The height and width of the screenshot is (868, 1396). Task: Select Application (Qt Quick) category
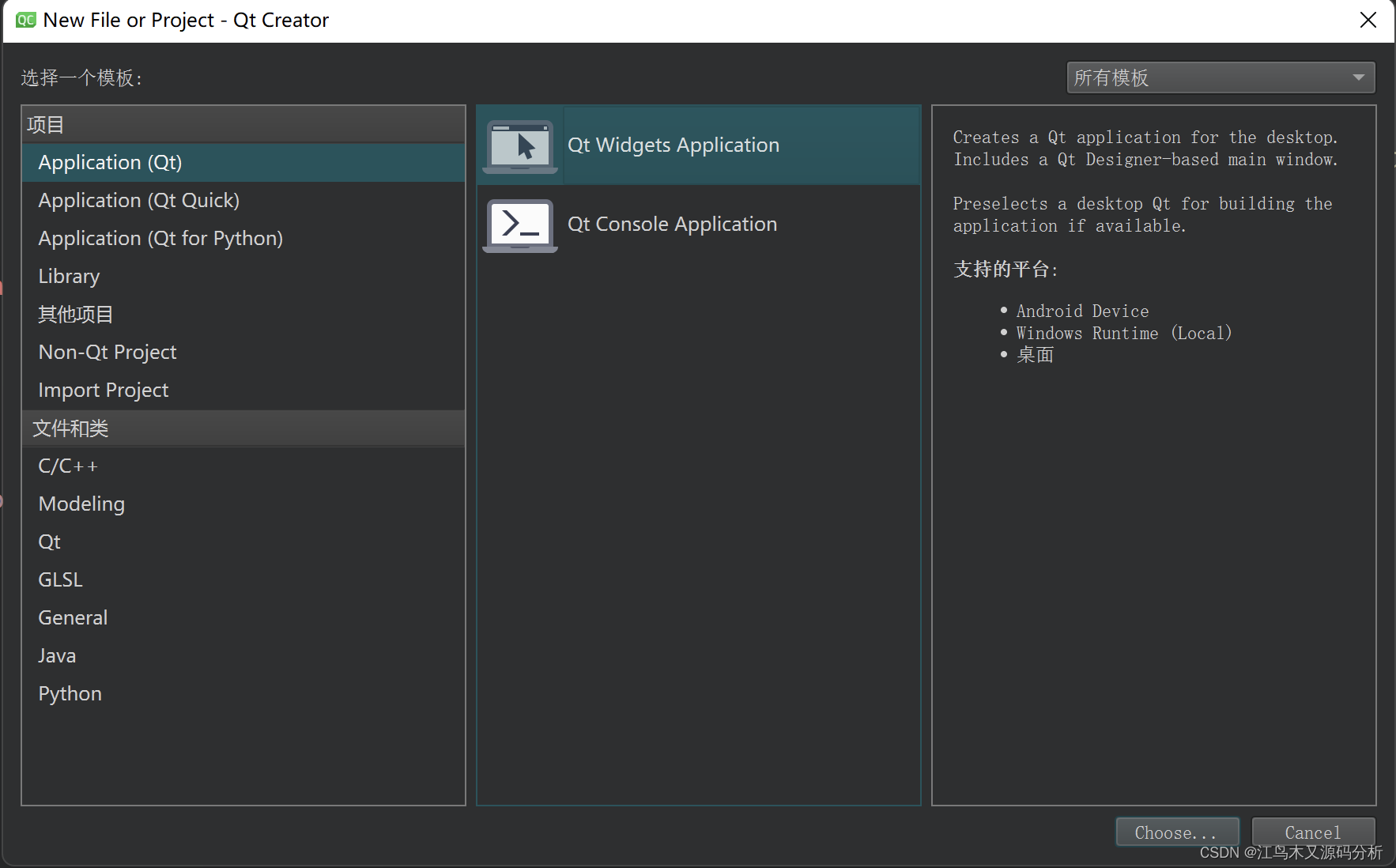click(x=243, y=201)
